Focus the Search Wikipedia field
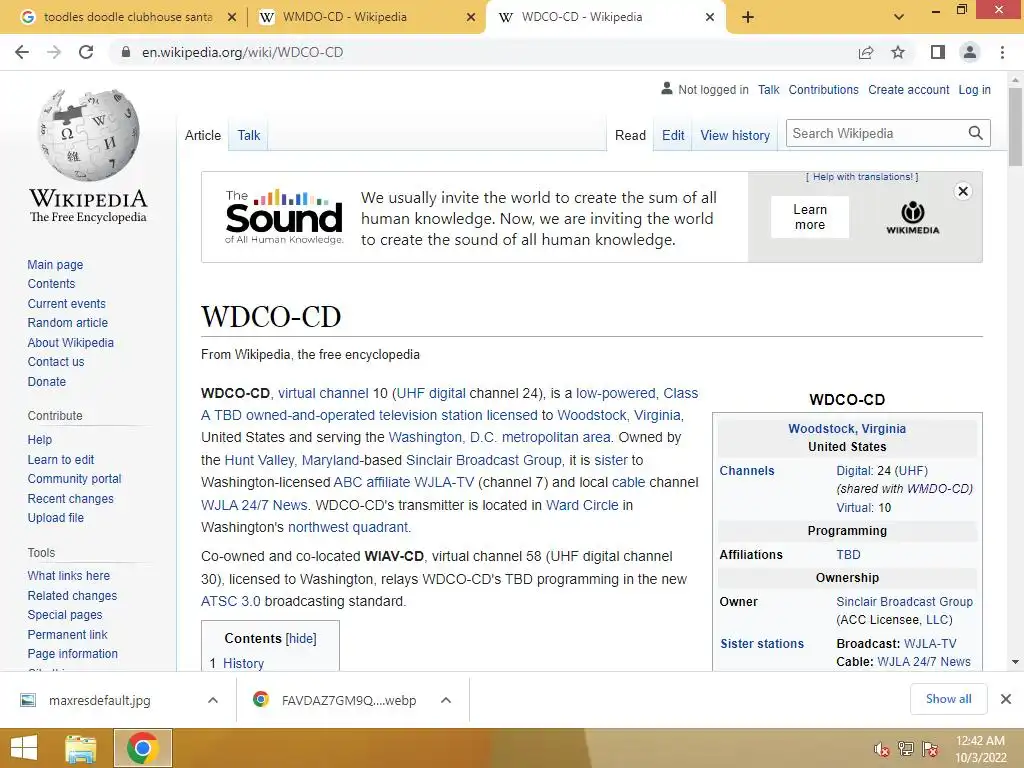The width and height of the screenshot is (1024, 768). (x=877, y=133)
